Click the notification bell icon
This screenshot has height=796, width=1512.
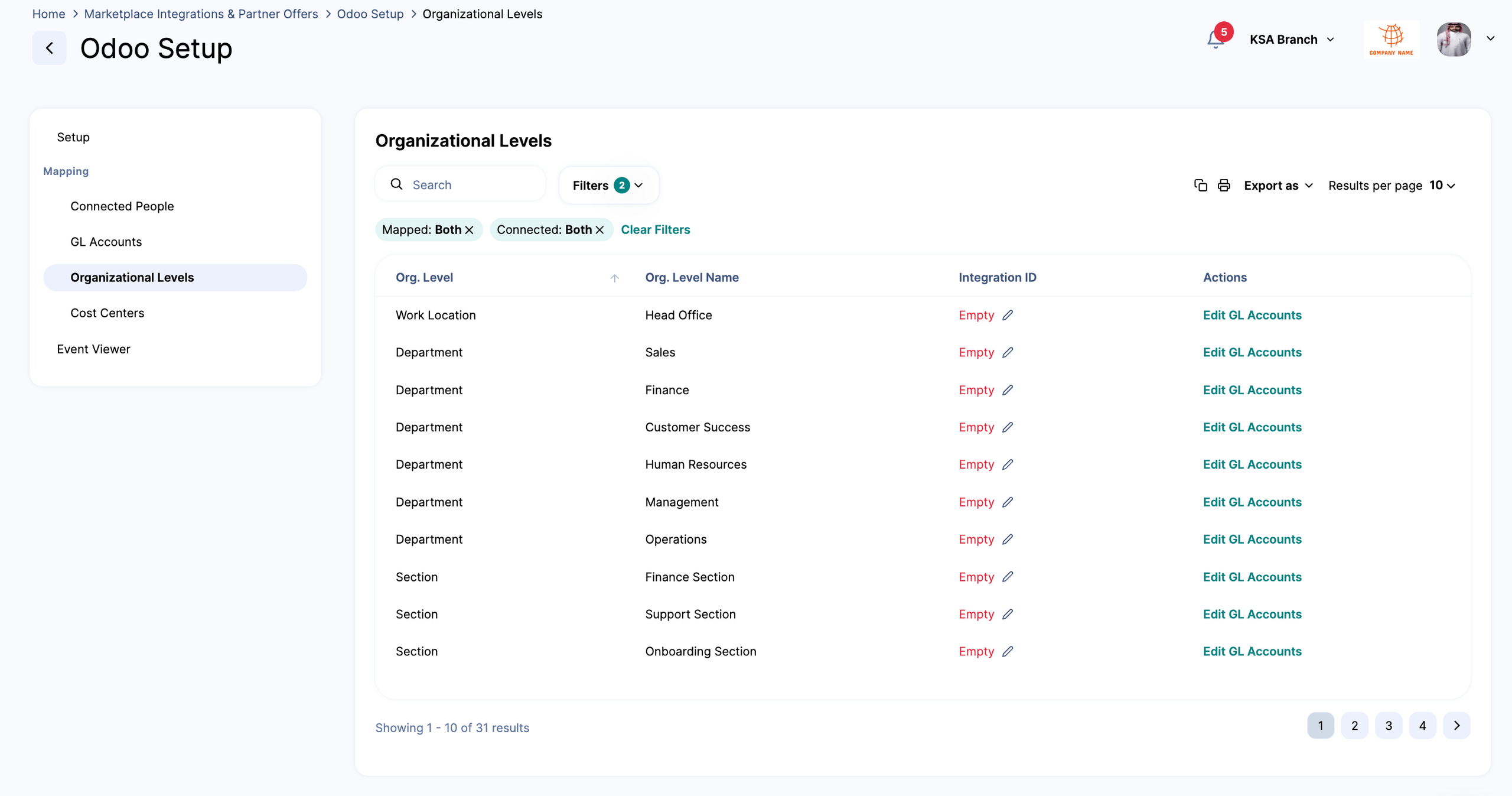pyautogui.click(x=1214, y=40)
